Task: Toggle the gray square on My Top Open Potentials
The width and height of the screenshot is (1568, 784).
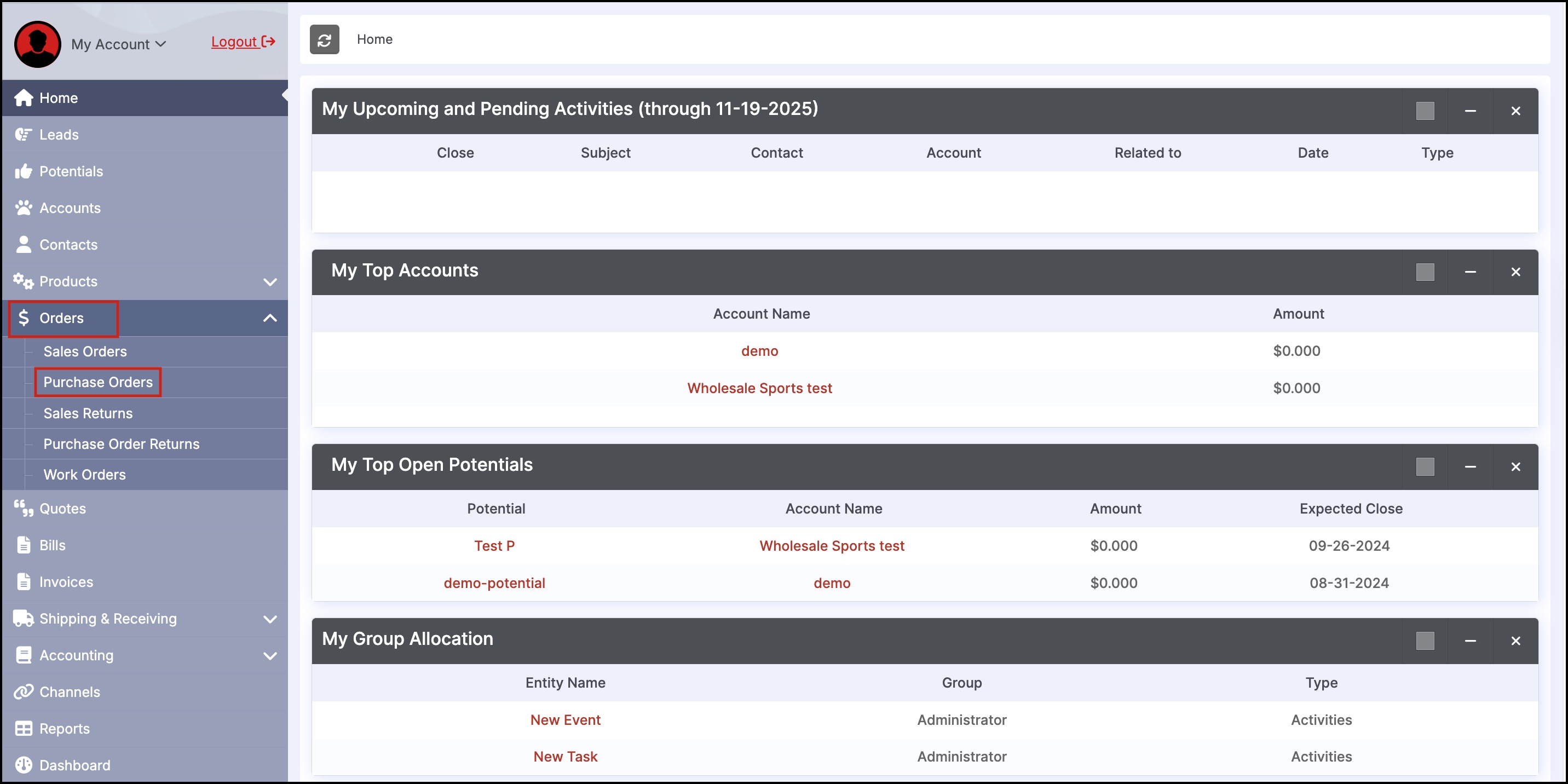Action: coord(1425,466)
